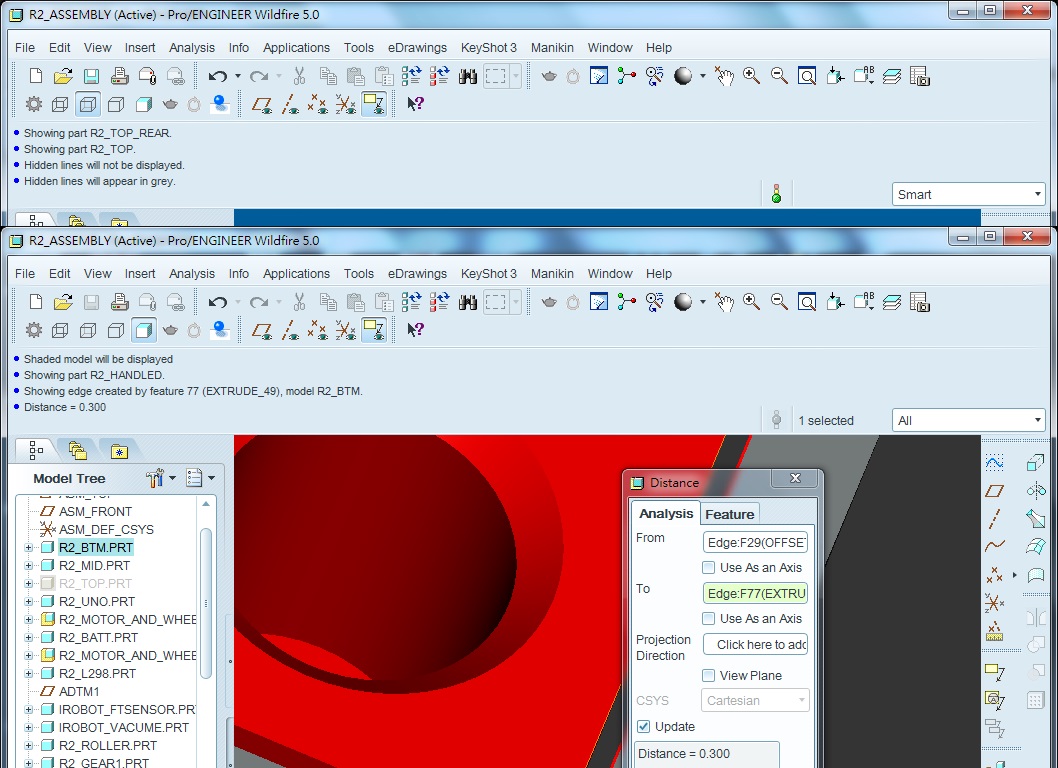Switch to Shaded display in front window

144,330
